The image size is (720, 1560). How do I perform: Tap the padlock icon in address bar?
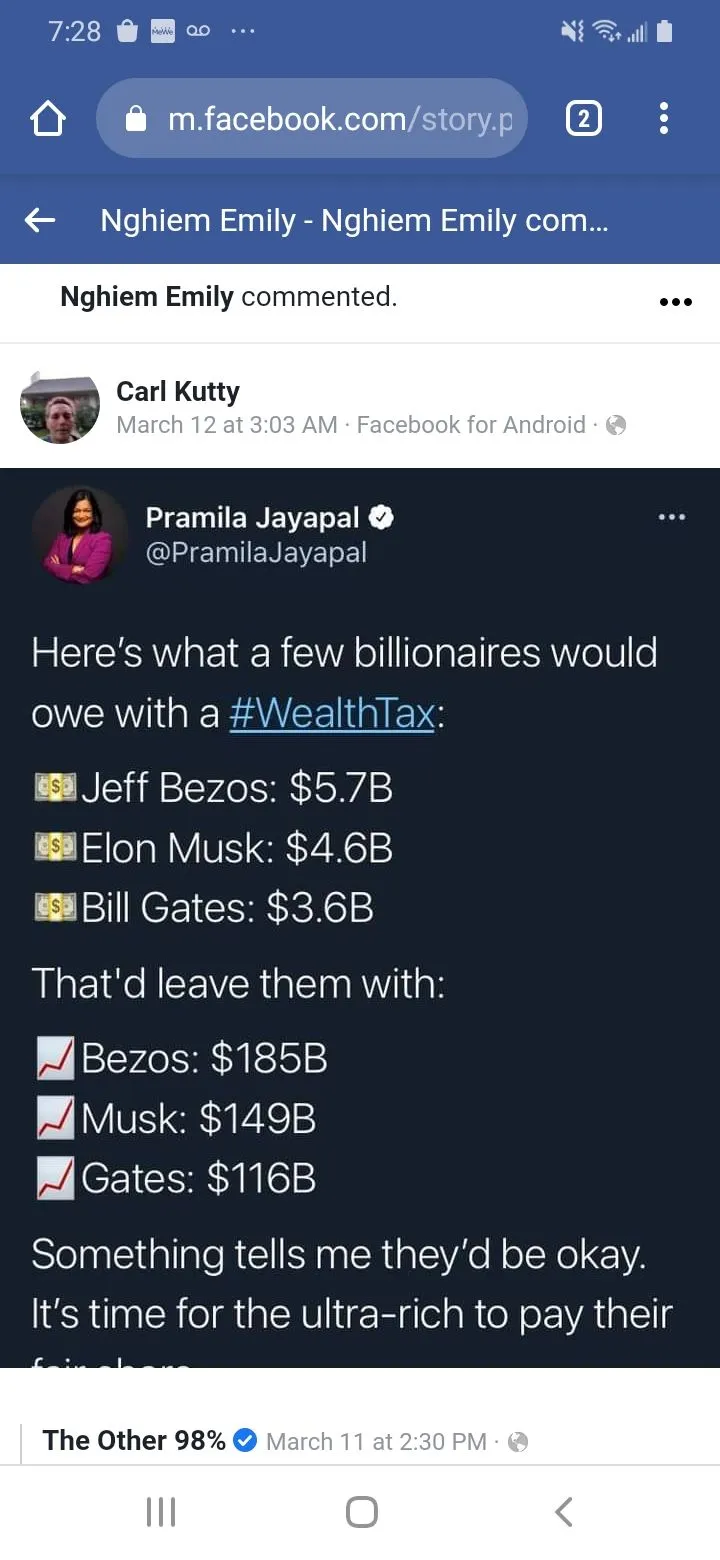137,120
